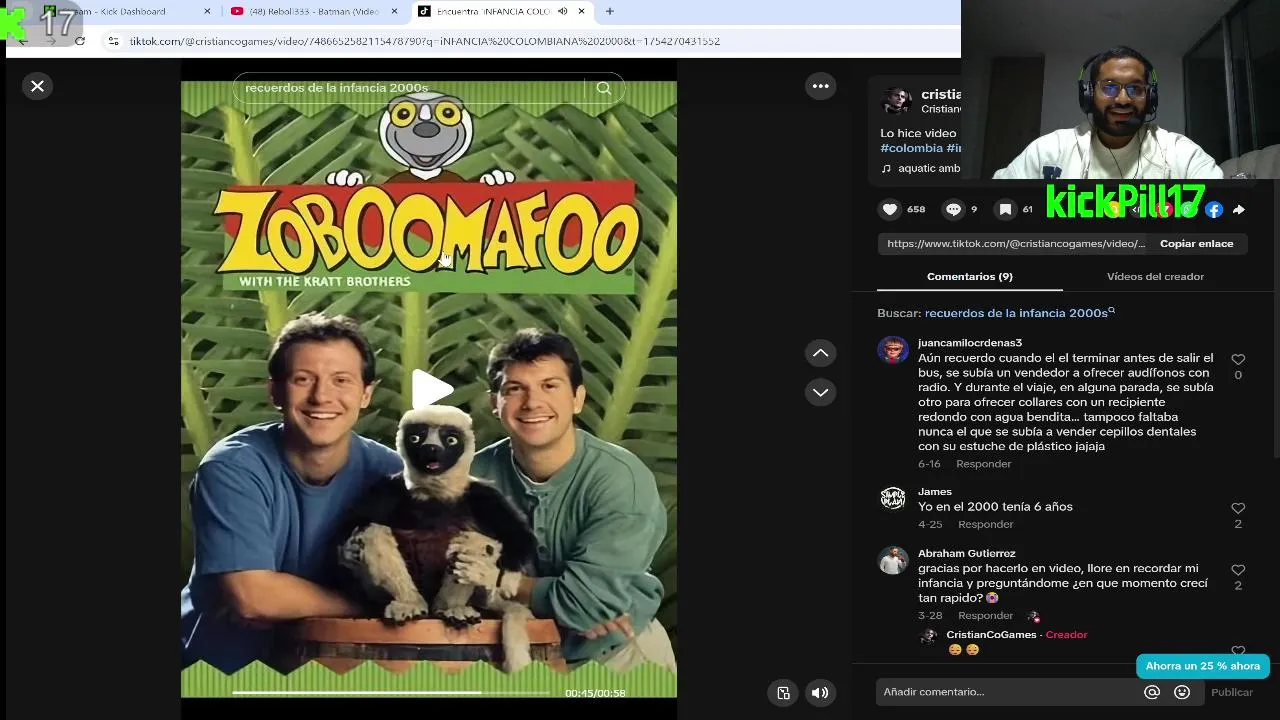Click the tiktok.com address bar URL
1280x720 pixels.
click(x=425, y=41)
